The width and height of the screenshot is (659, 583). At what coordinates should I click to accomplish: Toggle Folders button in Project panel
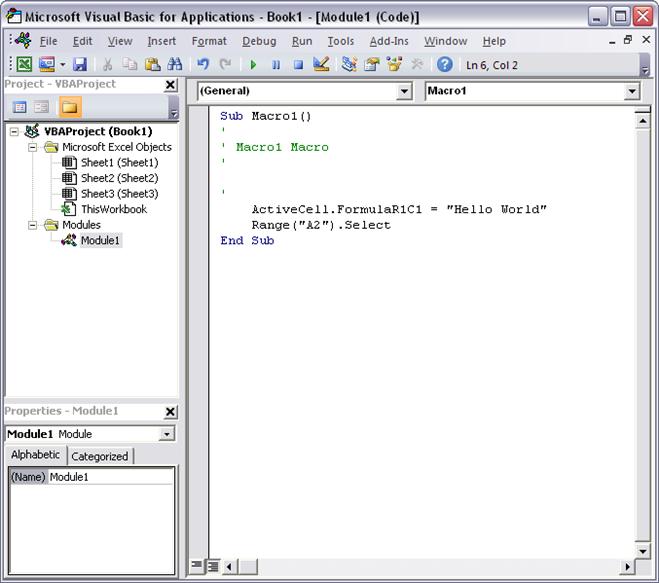click(x=70, y=107)
